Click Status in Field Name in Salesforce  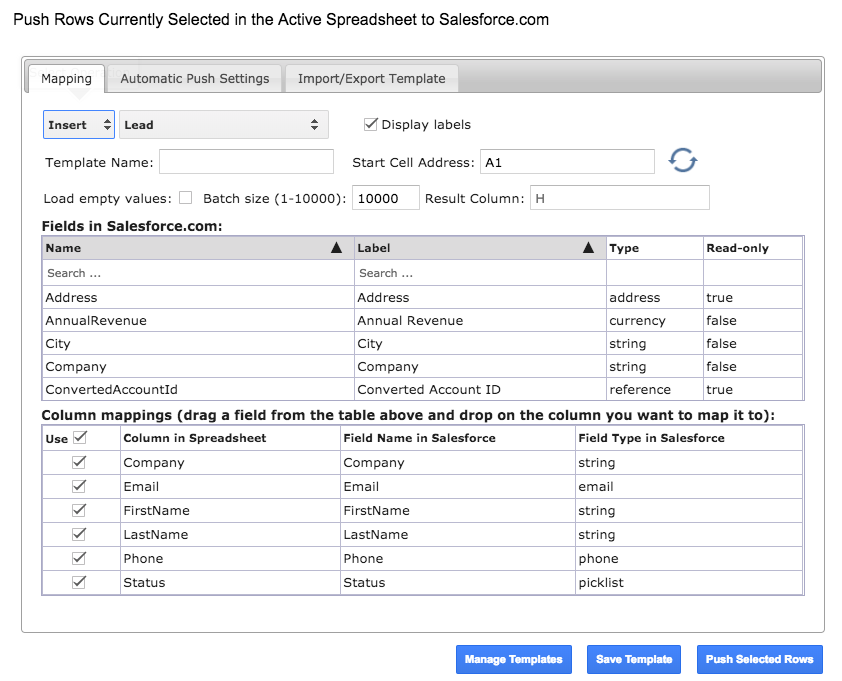tap(458, 583)
